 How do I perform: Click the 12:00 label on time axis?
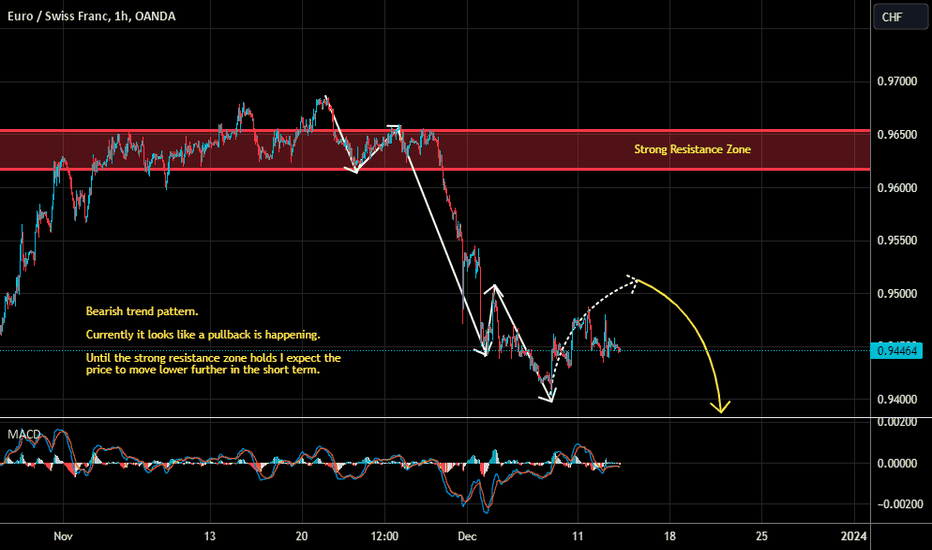(x=385, y=536)
